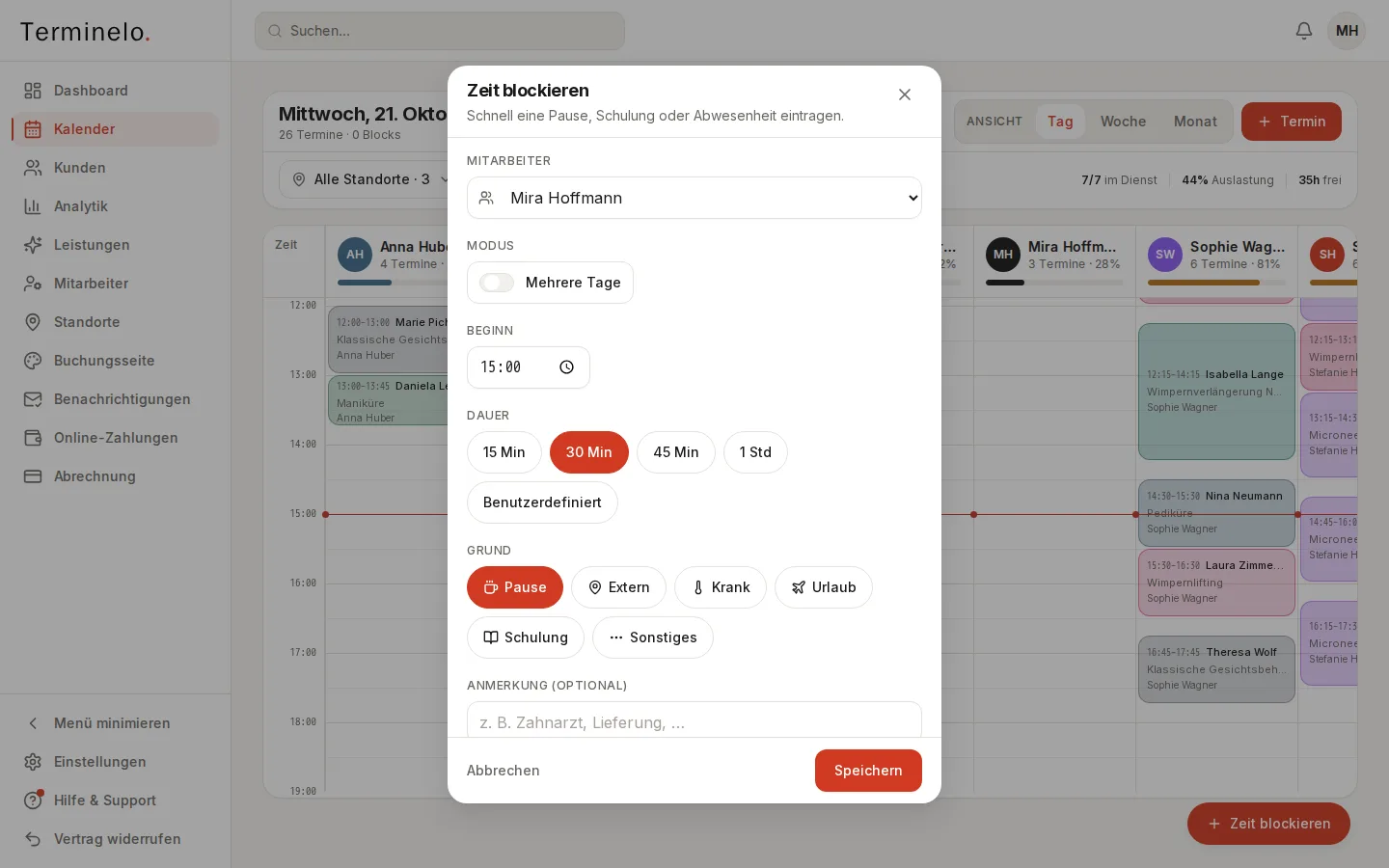Switch to the Tag view tab
This screenshot has height=868, width=1389.
click(1060, 122)
